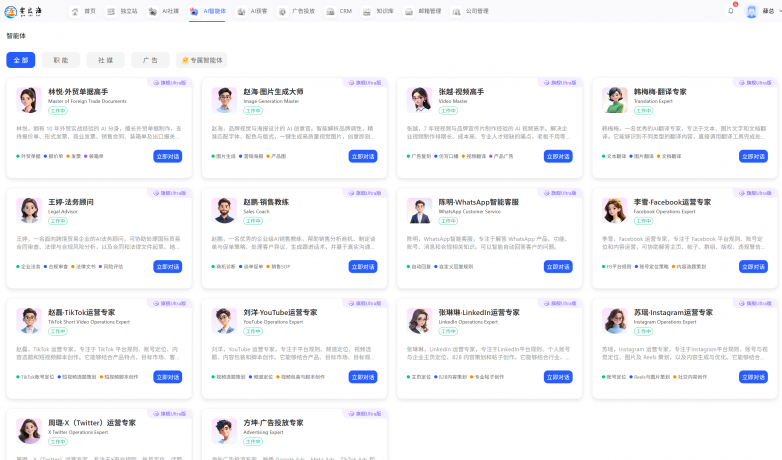Click 方坤's avatar on 广告投放专家 card
The image size is (782, 460).
pos(224,431)
